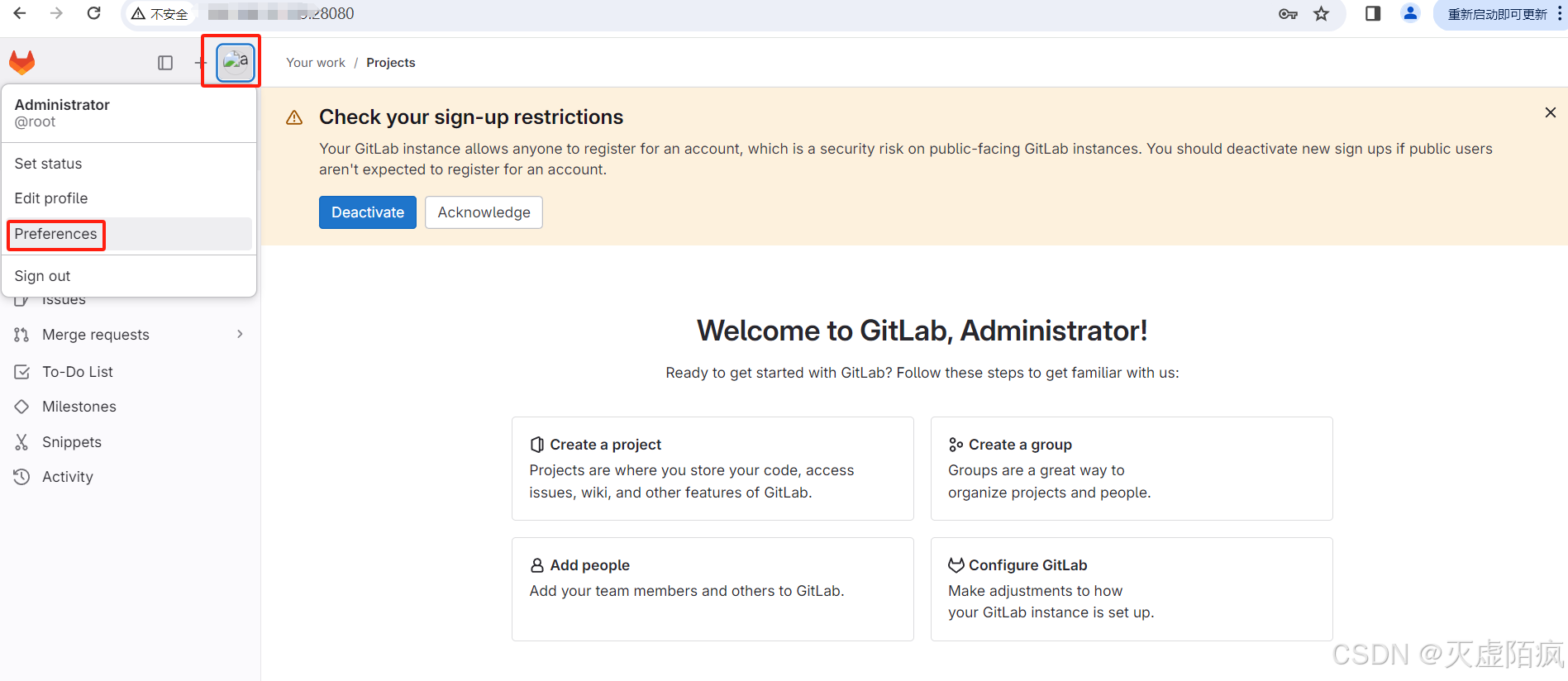Toggle the browser side panel
1568x681 pixels.
tap(1373, 14)
